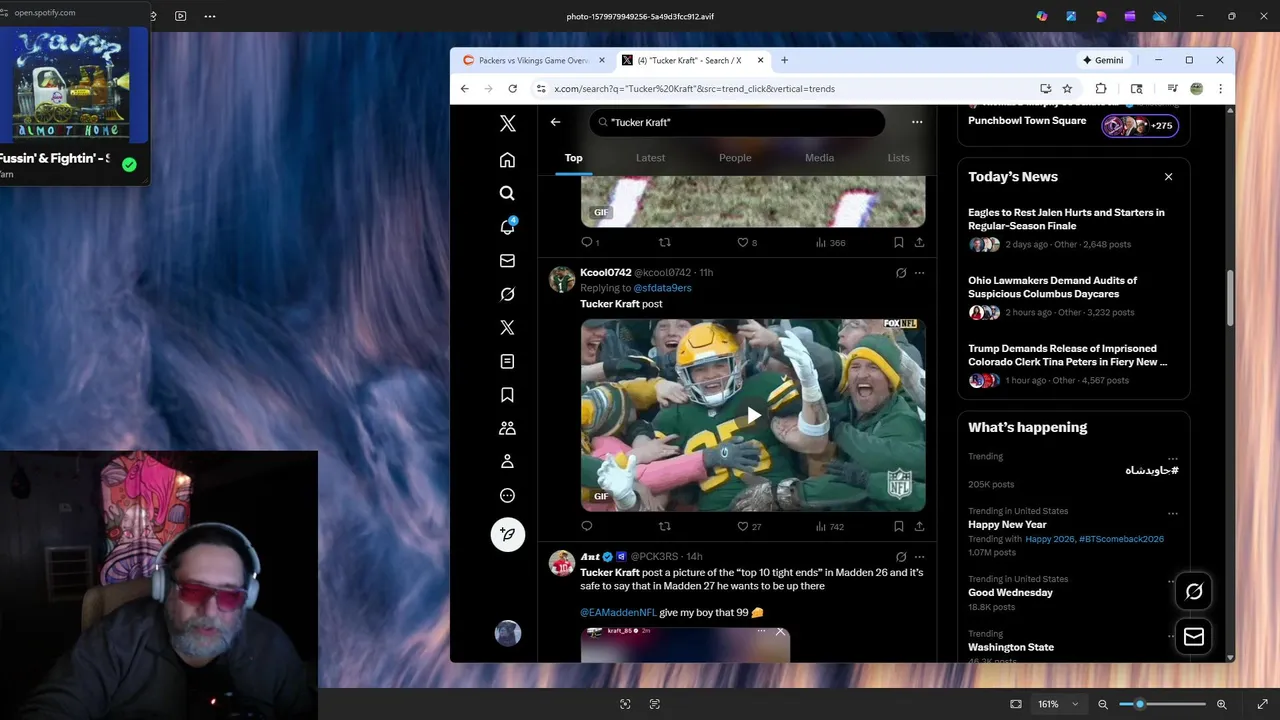Reply to the Kcool0742 post
The width and height of the screenshot is (1280, 720).
tap(587, 526)
